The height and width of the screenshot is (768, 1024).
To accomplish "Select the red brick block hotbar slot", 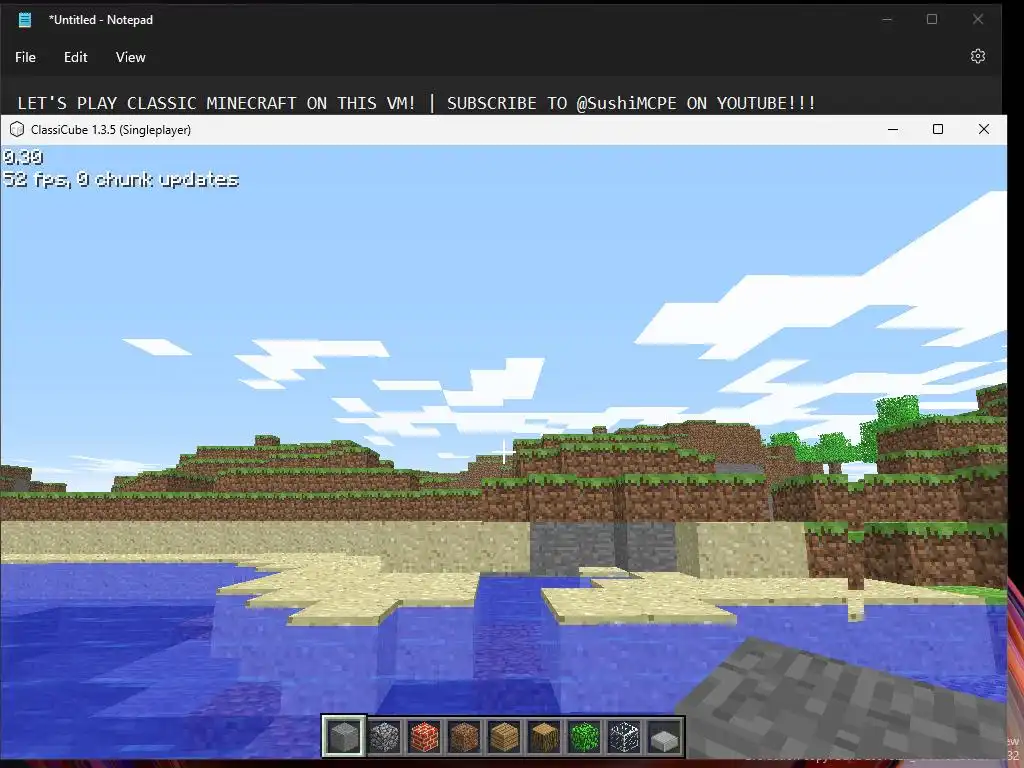I will tap(424, 737).
